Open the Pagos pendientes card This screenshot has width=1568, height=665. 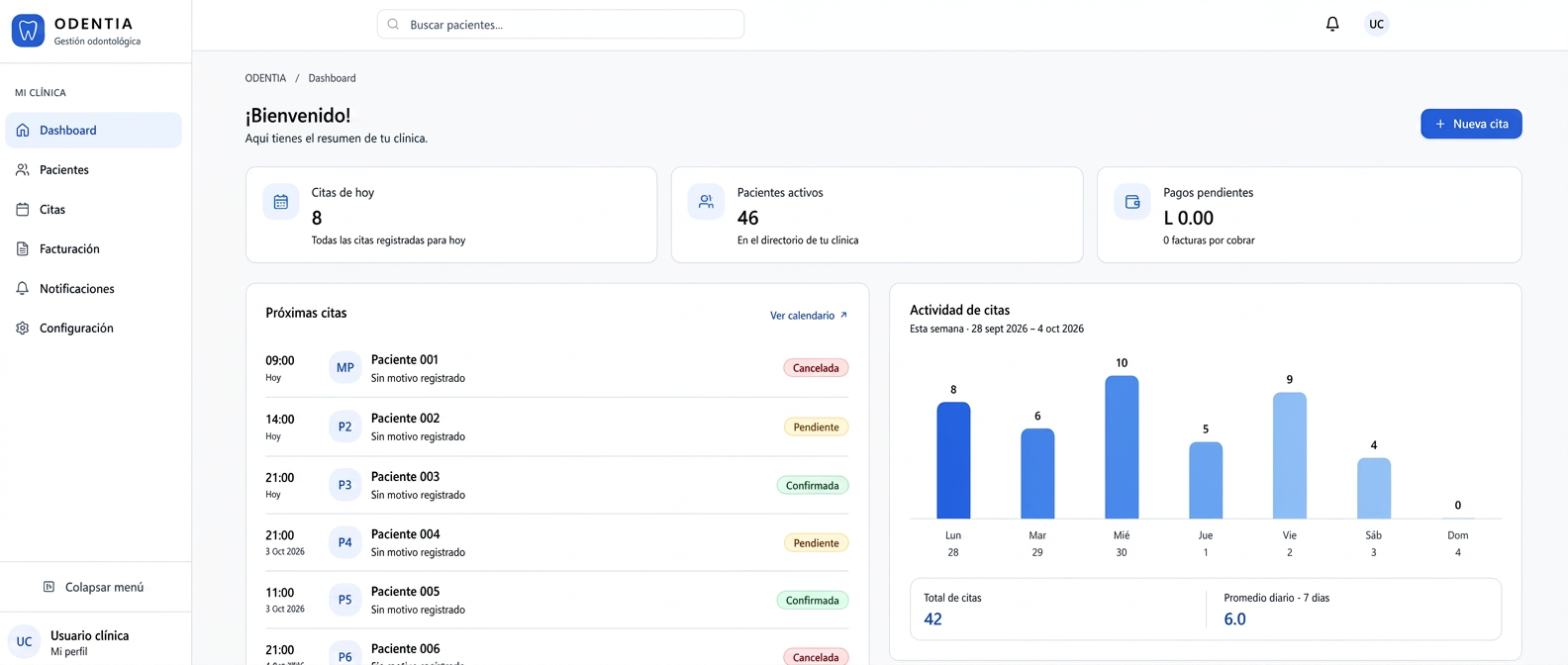click(1309, 215)
